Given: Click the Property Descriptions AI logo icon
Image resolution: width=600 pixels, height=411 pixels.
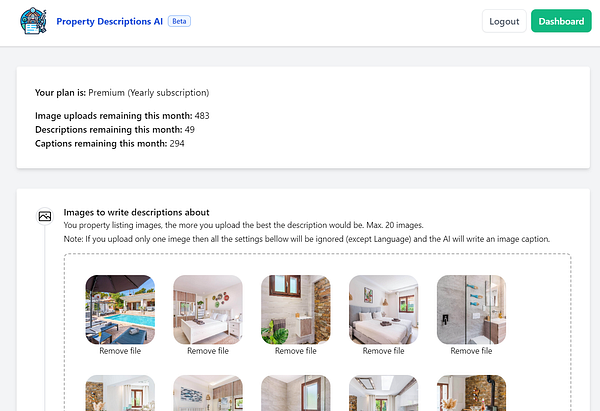Looking at the screenshot, I should point(33,21).
